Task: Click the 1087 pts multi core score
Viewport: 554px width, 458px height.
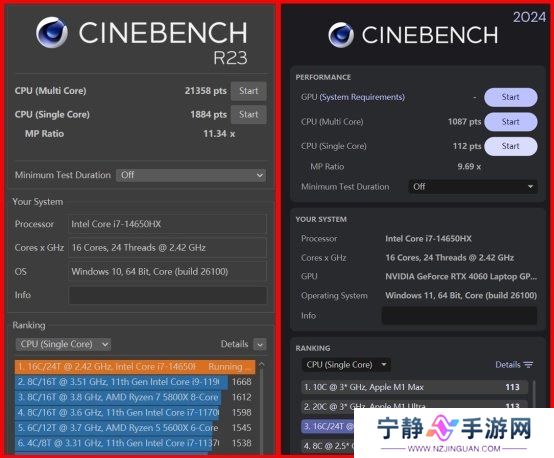Action: click(464, 122)
